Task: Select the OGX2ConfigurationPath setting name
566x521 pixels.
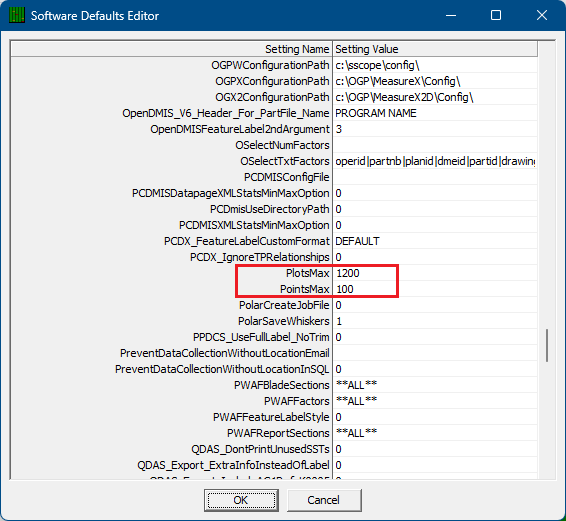Action: (x=273, y=97)
